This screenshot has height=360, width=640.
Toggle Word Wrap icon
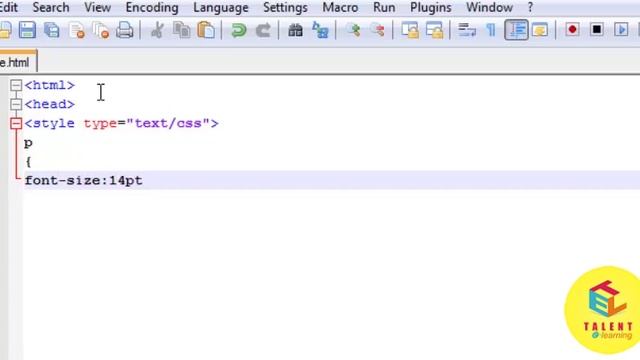(467, 30)
